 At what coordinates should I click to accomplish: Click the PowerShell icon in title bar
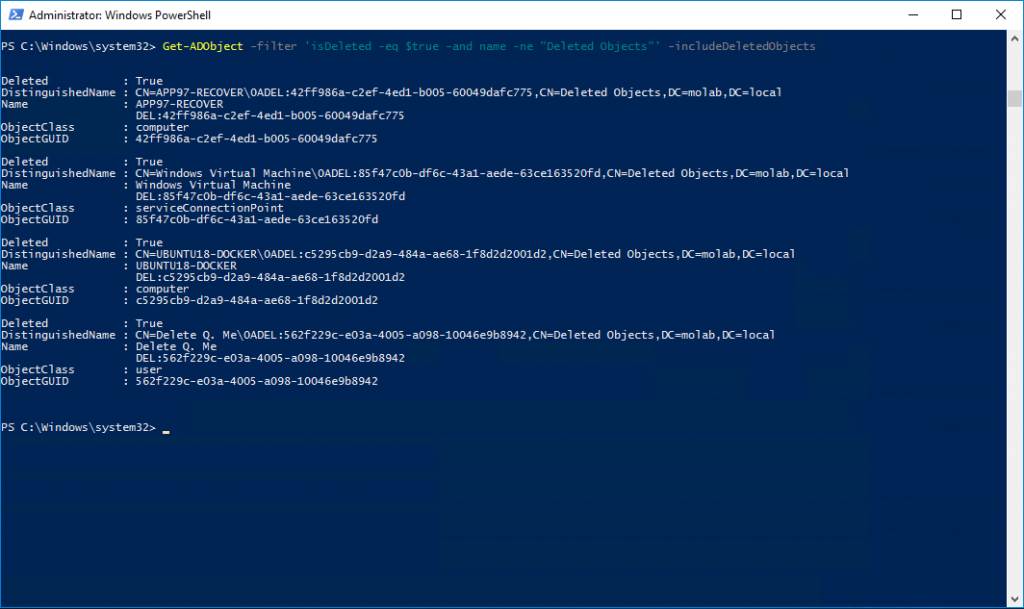[14, 15]
